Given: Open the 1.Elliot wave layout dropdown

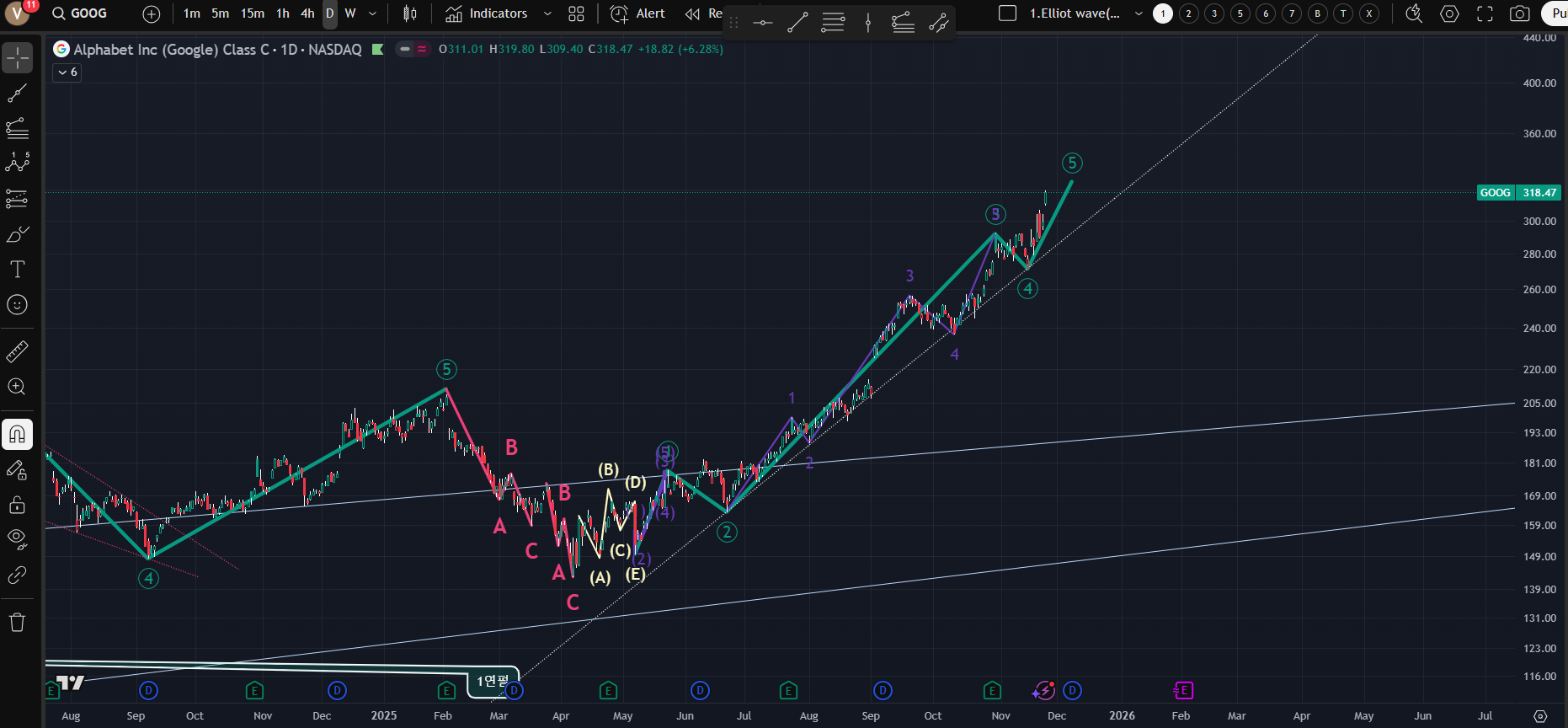Looking at the screenshot, I should coord(1139,13).
